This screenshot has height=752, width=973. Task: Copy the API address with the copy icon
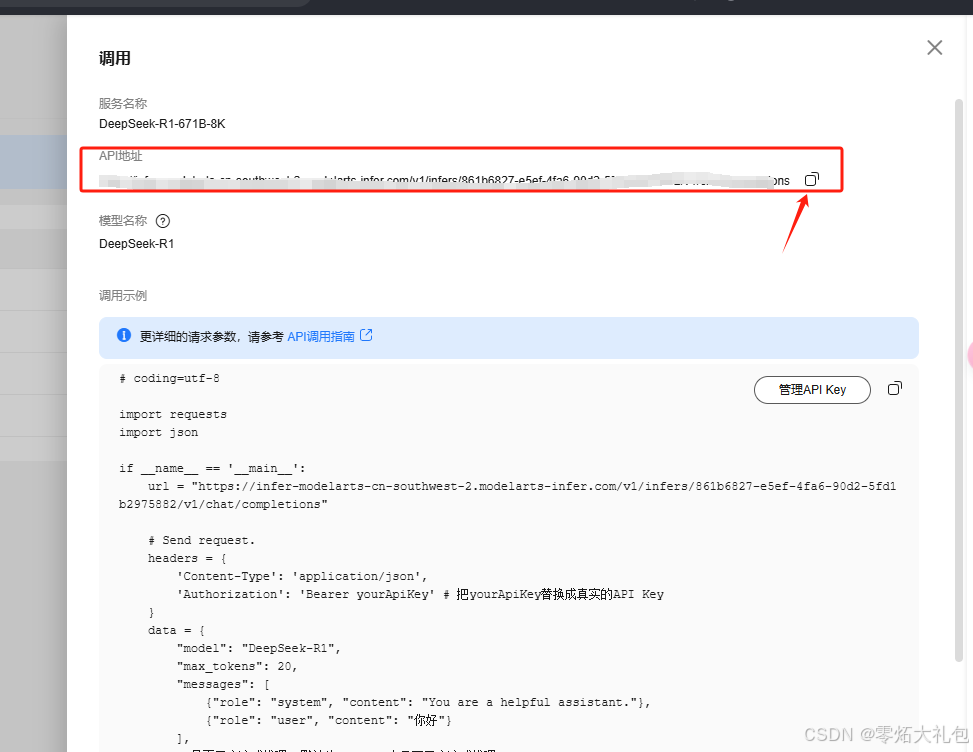[x=812, y=179]
